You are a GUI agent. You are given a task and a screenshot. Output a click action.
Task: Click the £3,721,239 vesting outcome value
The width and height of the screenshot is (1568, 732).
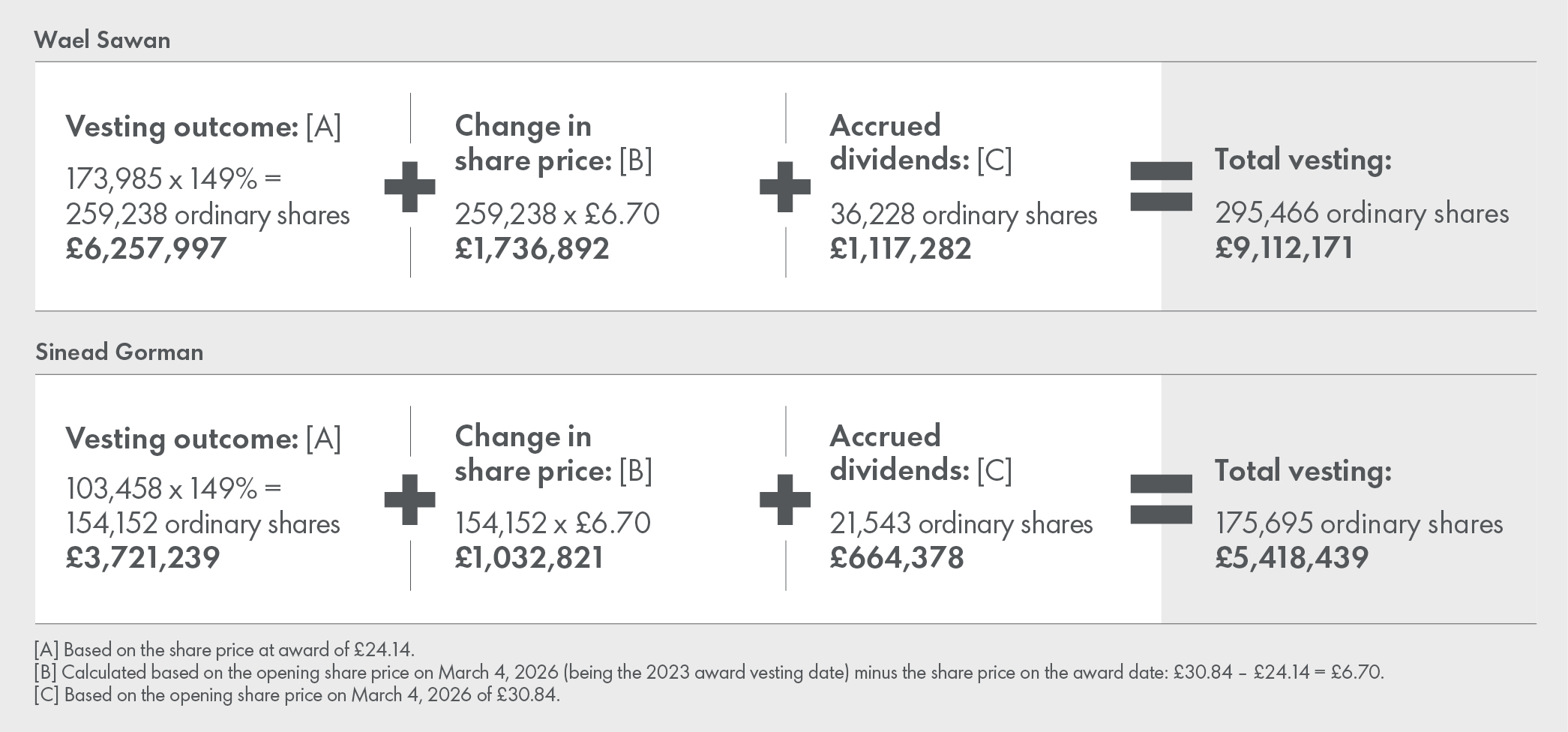point(142,557)
